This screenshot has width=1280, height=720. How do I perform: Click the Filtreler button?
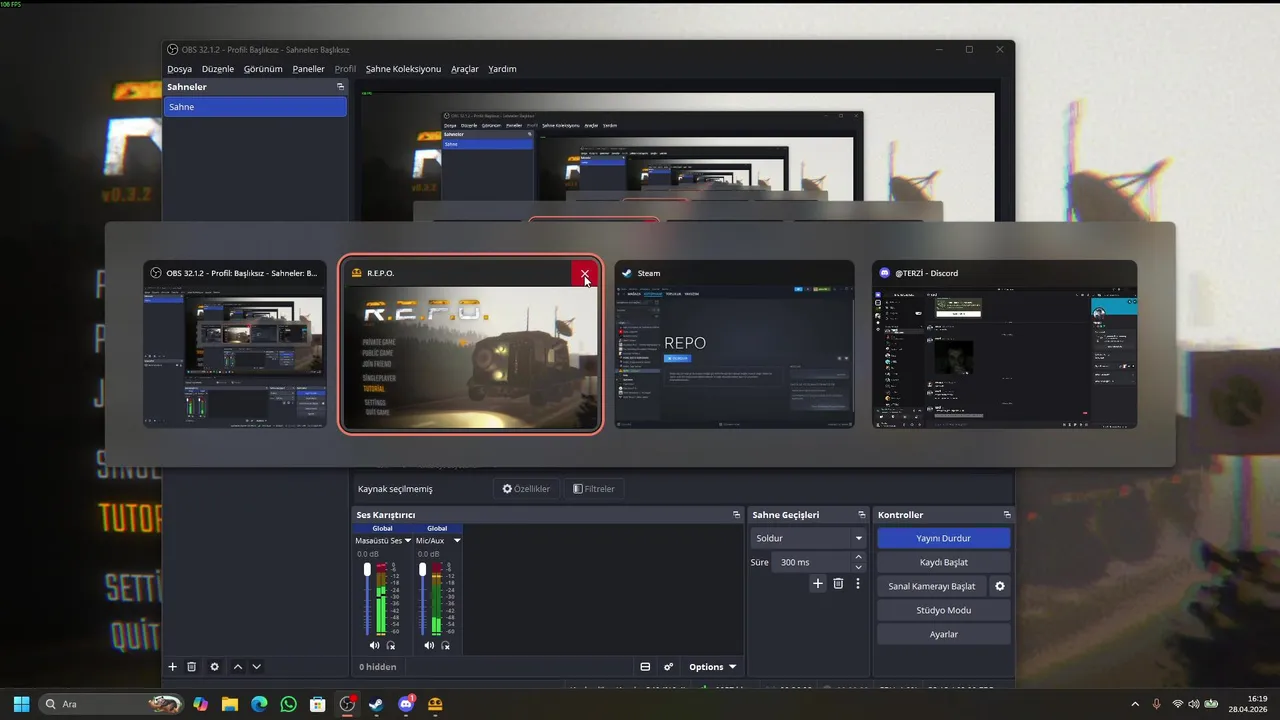point(594,489)
